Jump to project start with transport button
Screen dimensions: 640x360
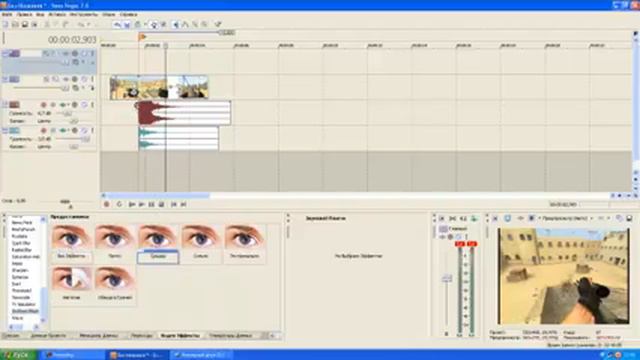pos(173,204)
